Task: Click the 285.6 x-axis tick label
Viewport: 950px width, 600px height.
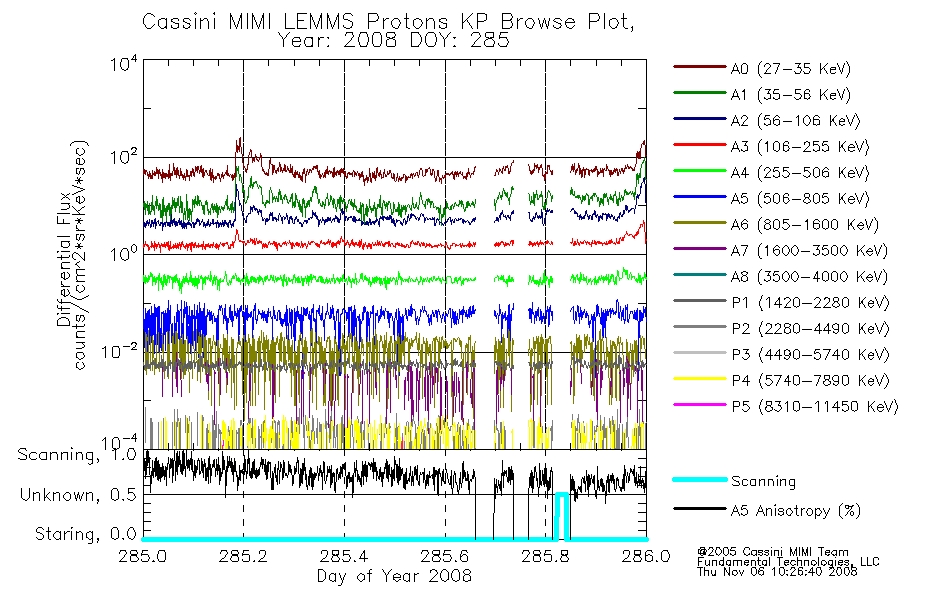Action: click(445, 556)
